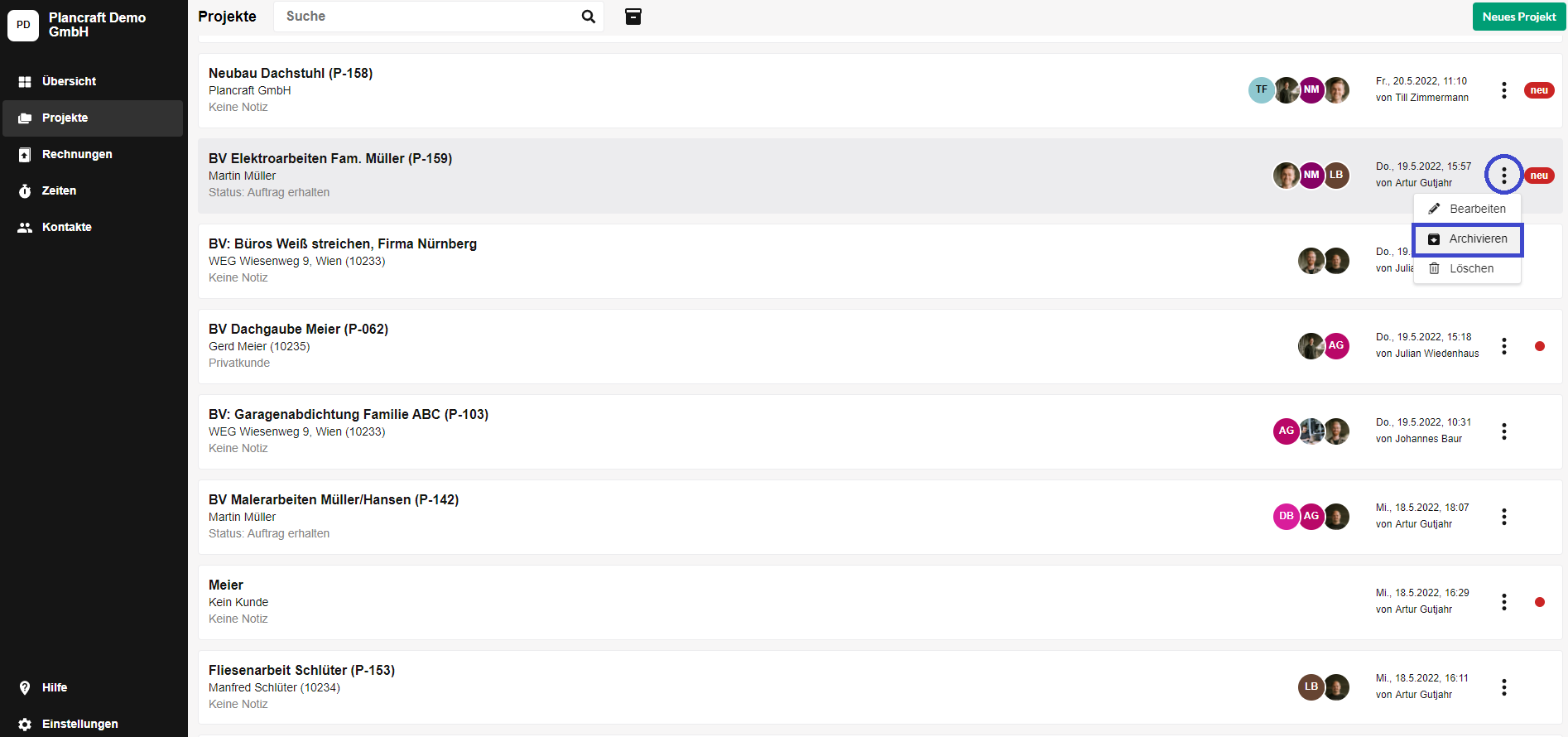Click the Zeiten stopwatch icon
1568x737 pixels.
[x=25, y=190]
